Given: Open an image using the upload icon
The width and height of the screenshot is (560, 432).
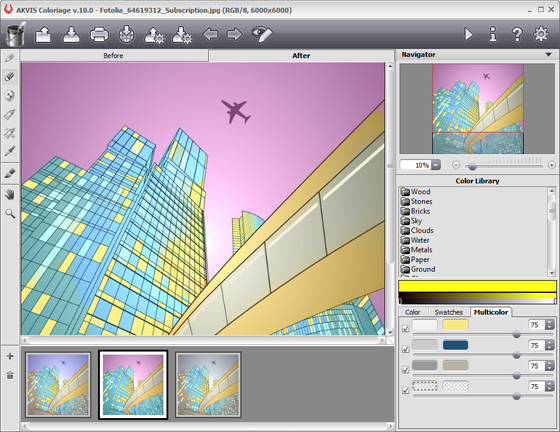Looking at the screenshot, I should coord(43,35).
